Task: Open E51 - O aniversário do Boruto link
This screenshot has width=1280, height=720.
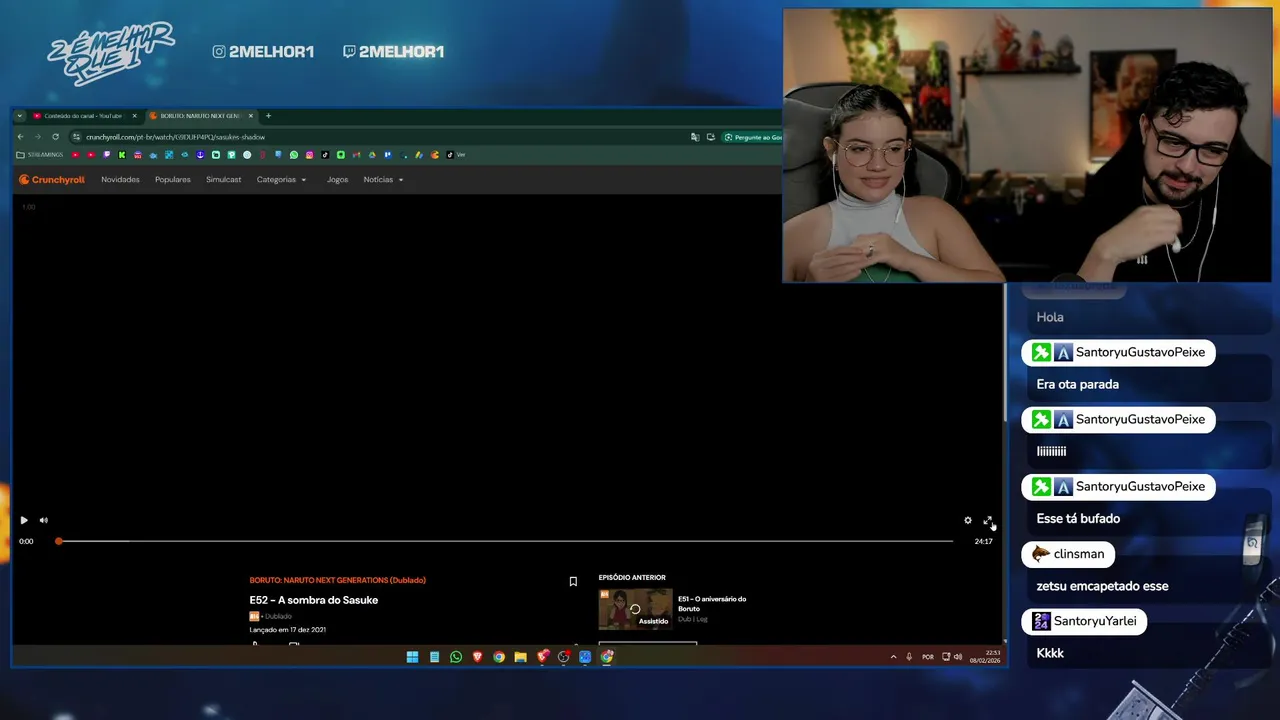Action: pyautogui.click(x=712, y=603)
